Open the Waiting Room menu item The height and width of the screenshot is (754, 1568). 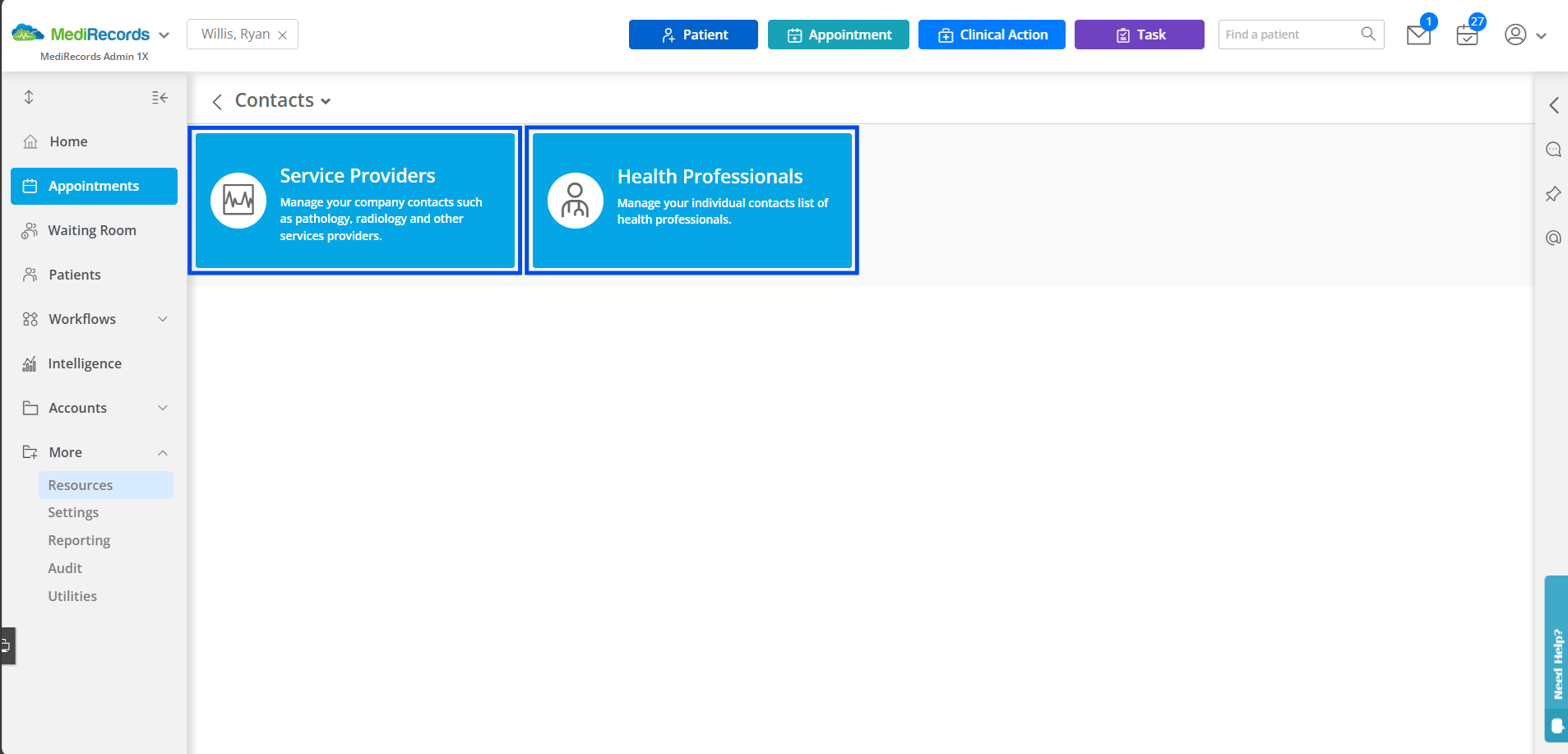pyautogui.click(x=94, y=230)
